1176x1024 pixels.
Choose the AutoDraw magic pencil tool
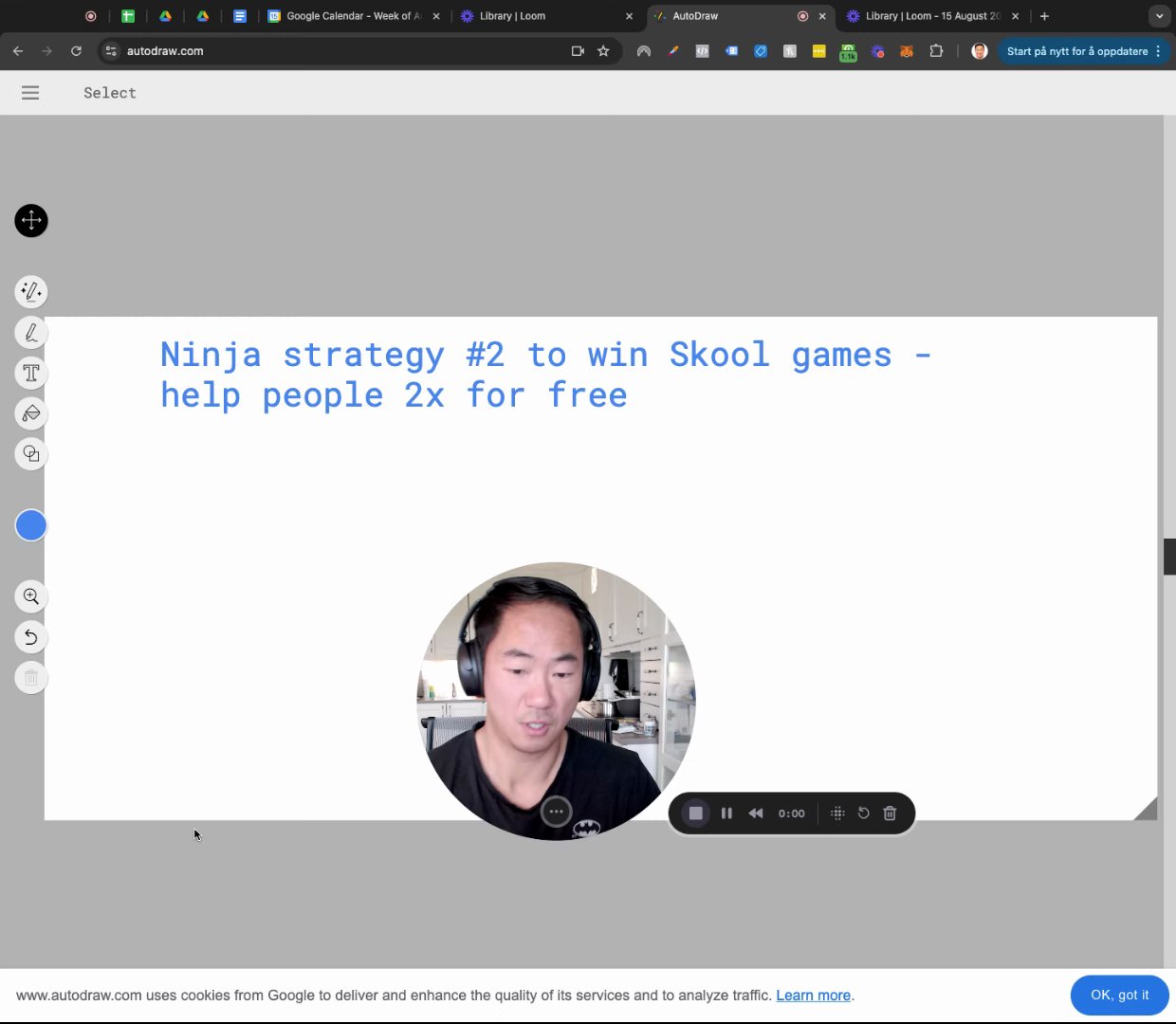pyautogui.click(x=31, y=292)
